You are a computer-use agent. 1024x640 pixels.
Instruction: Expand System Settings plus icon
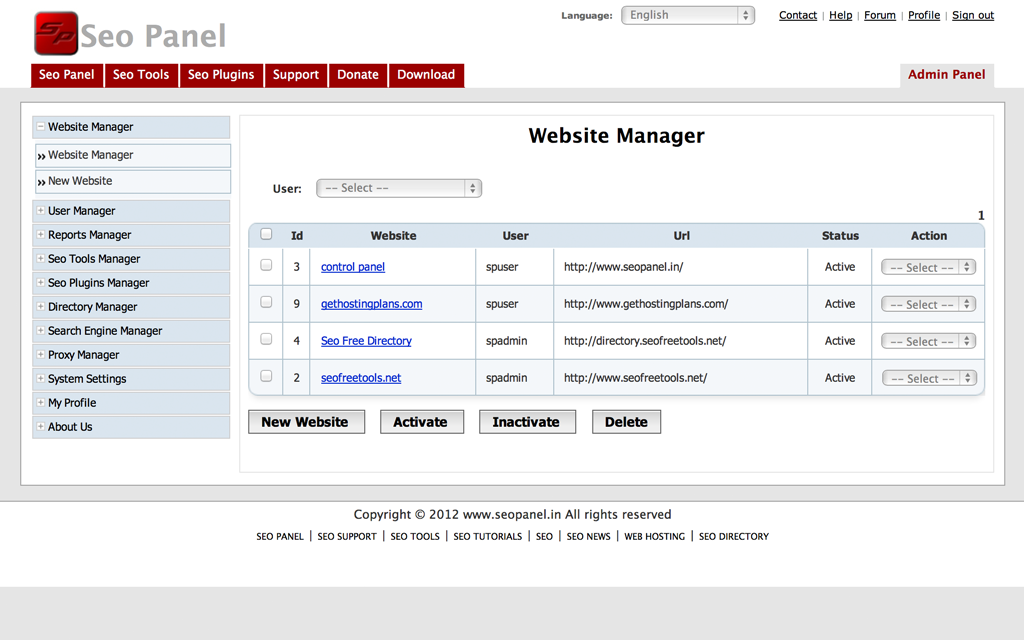(40, 378)
